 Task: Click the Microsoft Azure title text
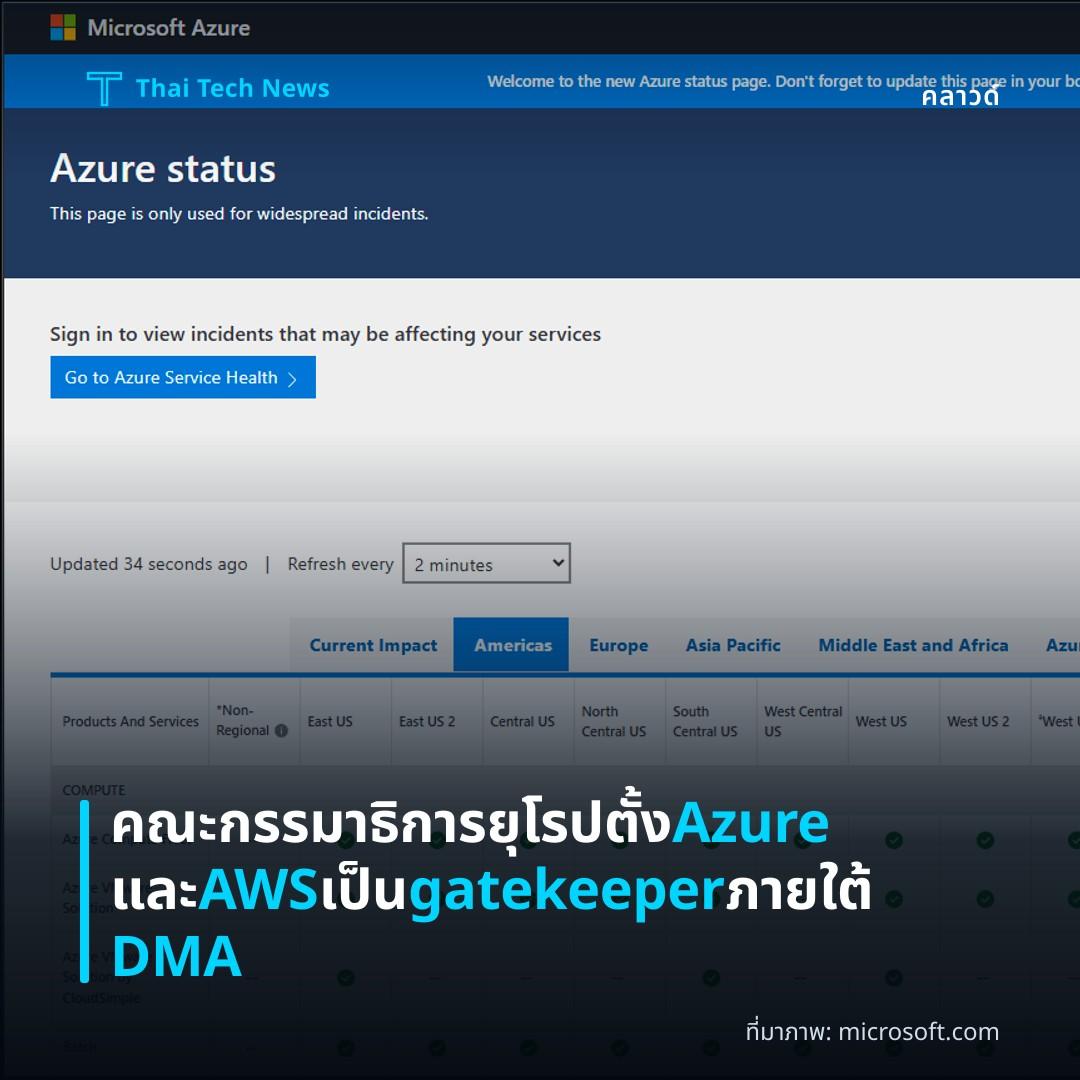tap(169, 28)
